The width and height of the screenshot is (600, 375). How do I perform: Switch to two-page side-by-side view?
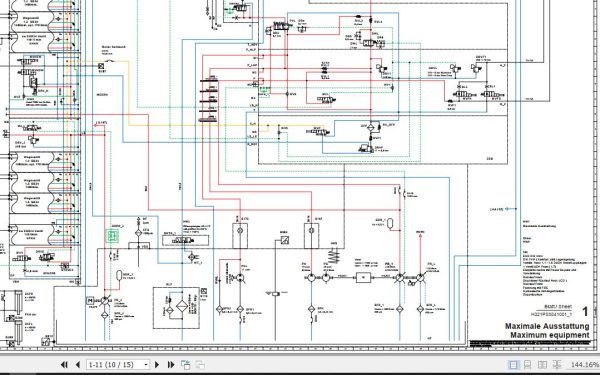tap(542, 365)
